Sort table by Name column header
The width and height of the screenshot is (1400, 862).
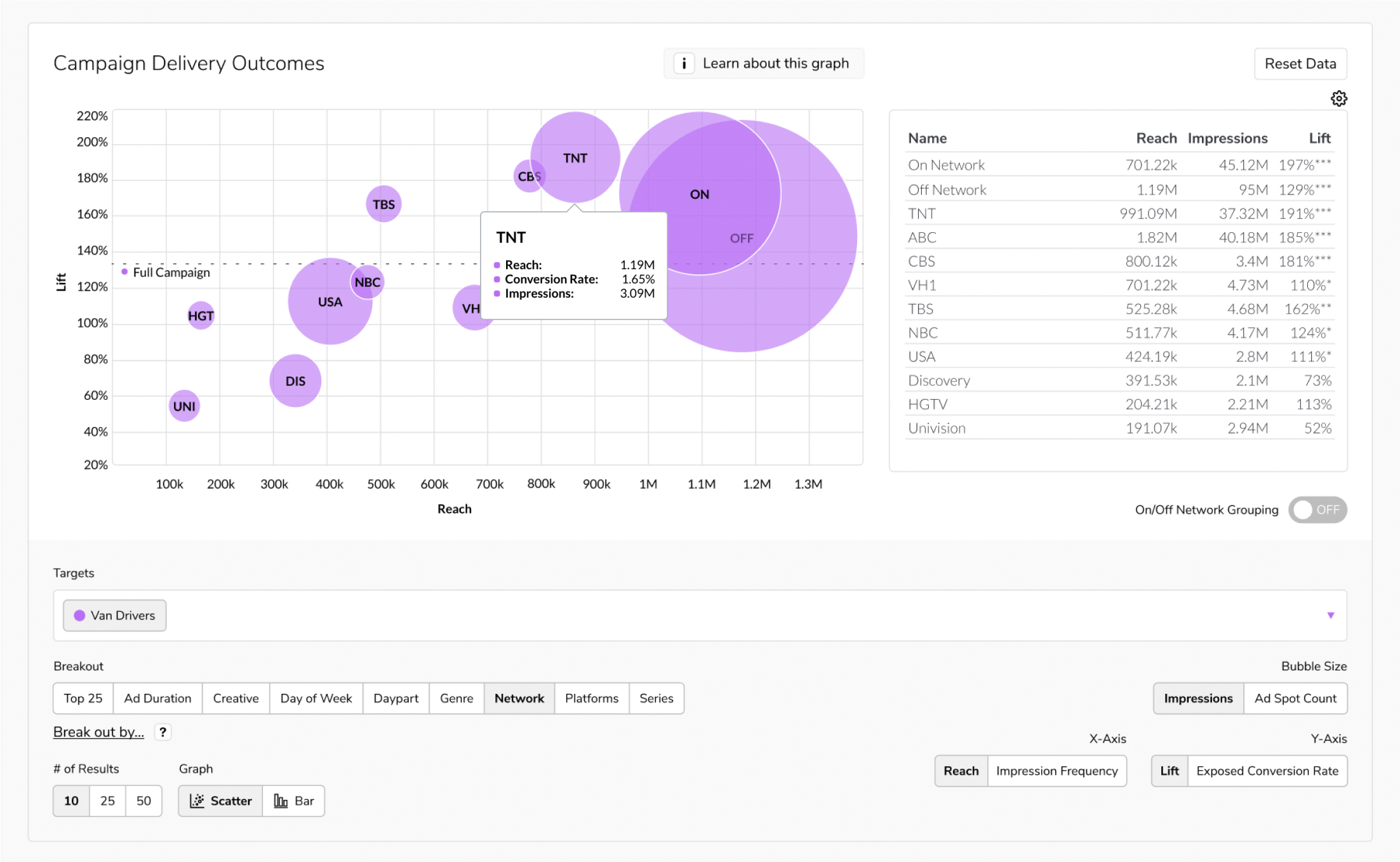pos(927,138)
